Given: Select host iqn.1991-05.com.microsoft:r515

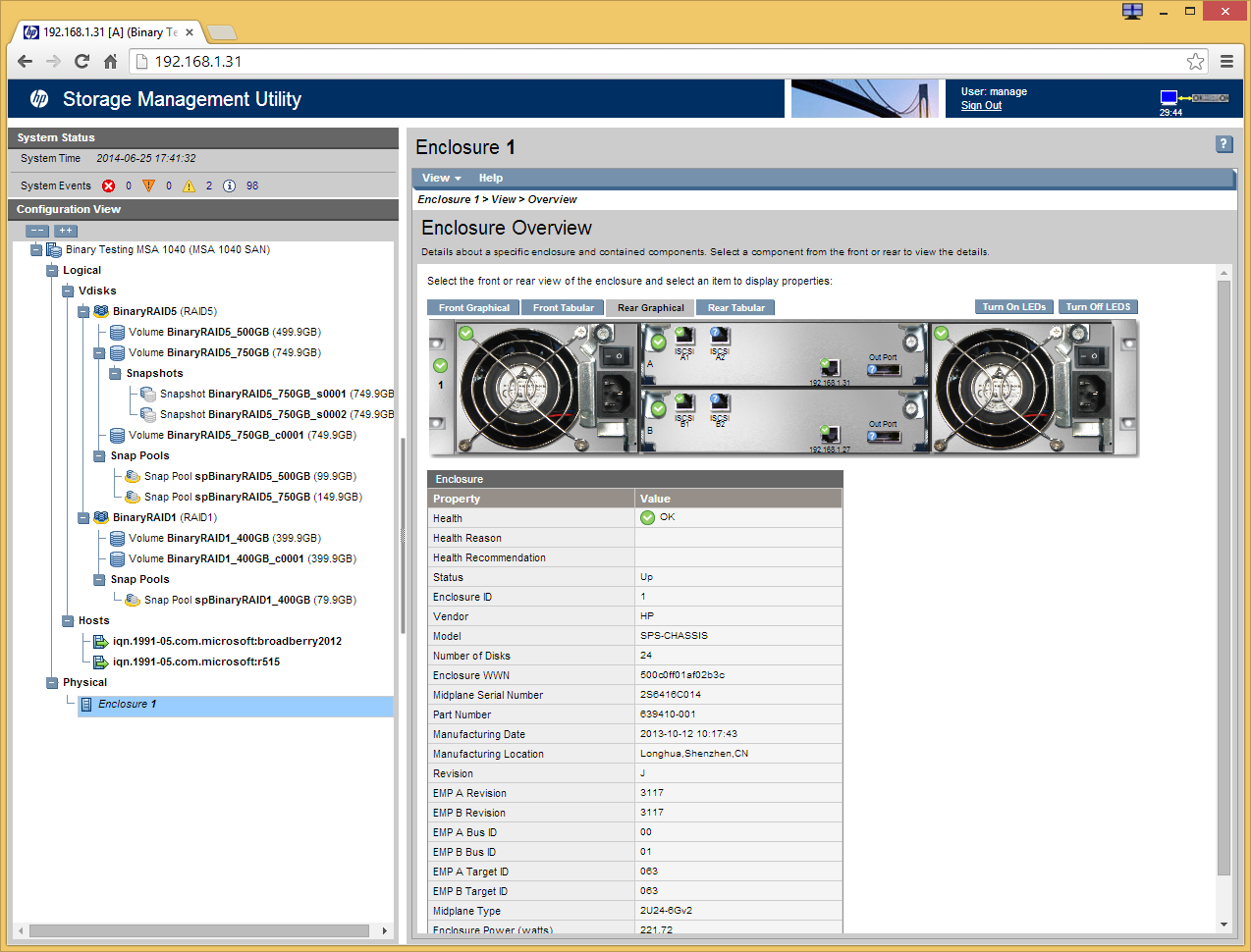Looking at the screenshot, I should pos(196,661).
